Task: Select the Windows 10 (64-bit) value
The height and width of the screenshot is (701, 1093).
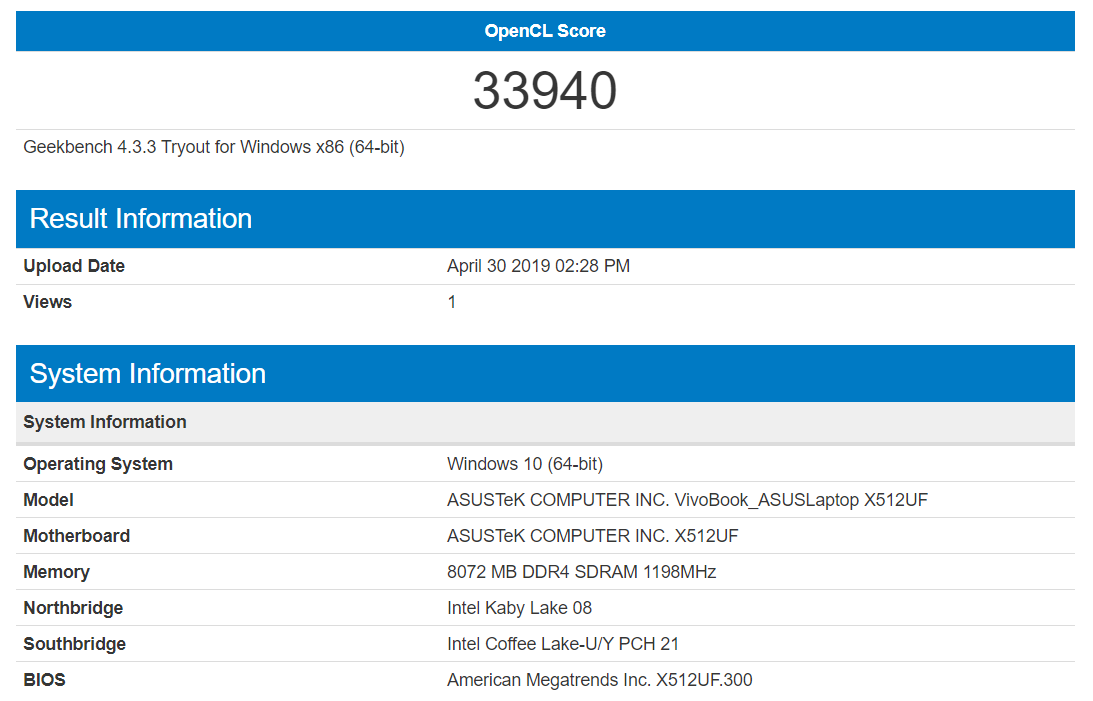Action: pos(525,464)
